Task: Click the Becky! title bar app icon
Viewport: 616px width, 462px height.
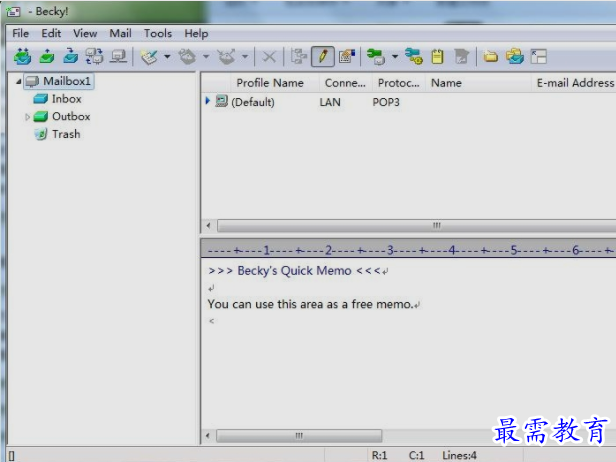Action: point(13,12)
